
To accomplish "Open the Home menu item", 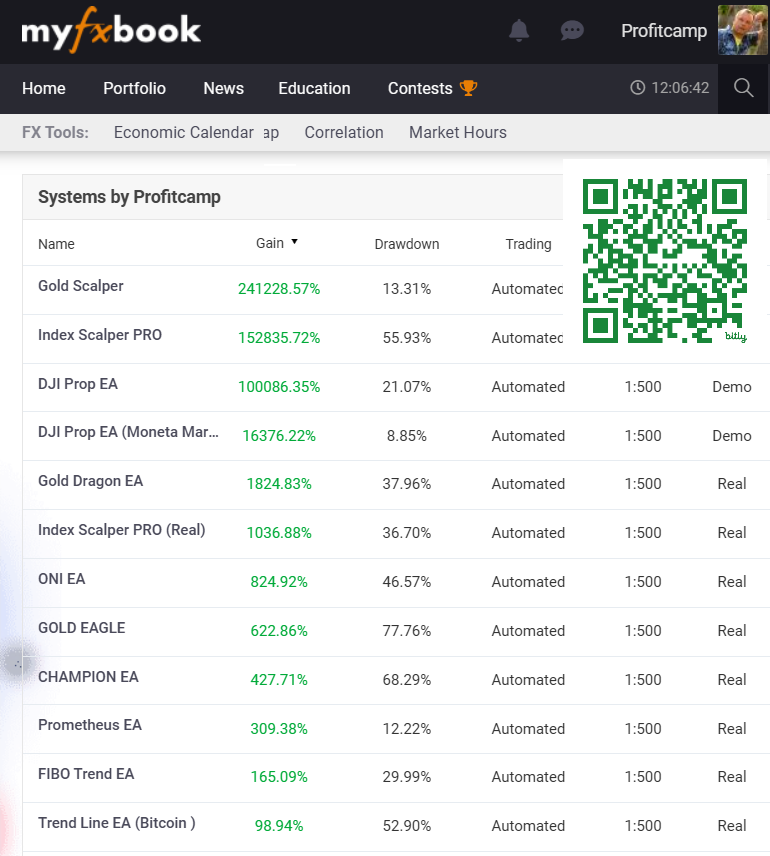I will click(x=44, y=88).
